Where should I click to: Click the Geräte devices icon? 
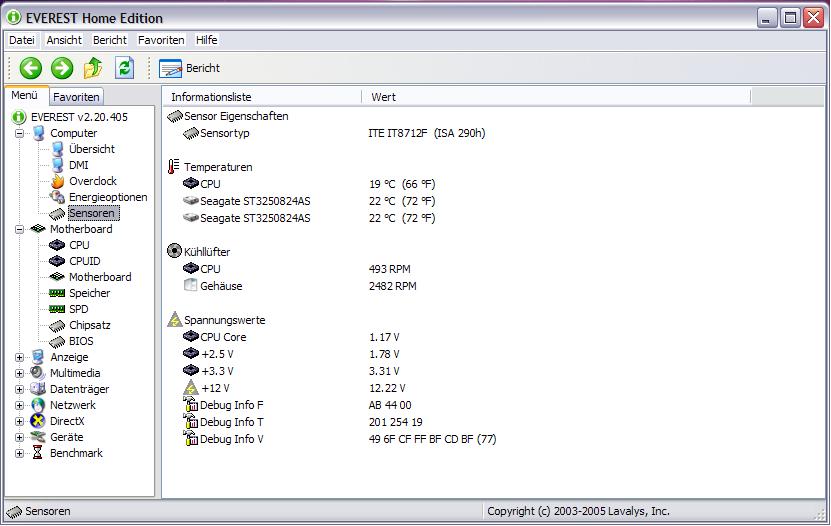pyautogui.click(x=38, y=437)
